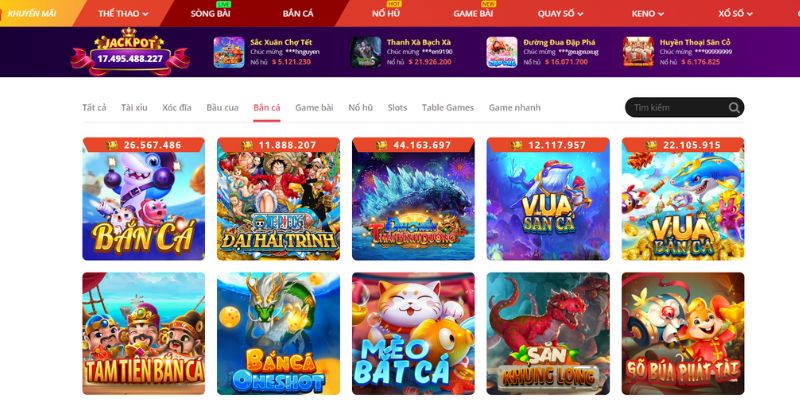Expand the Thể Thao dropdown menu
The width and height of the screenshot is (800, 400).
[123, 14]
